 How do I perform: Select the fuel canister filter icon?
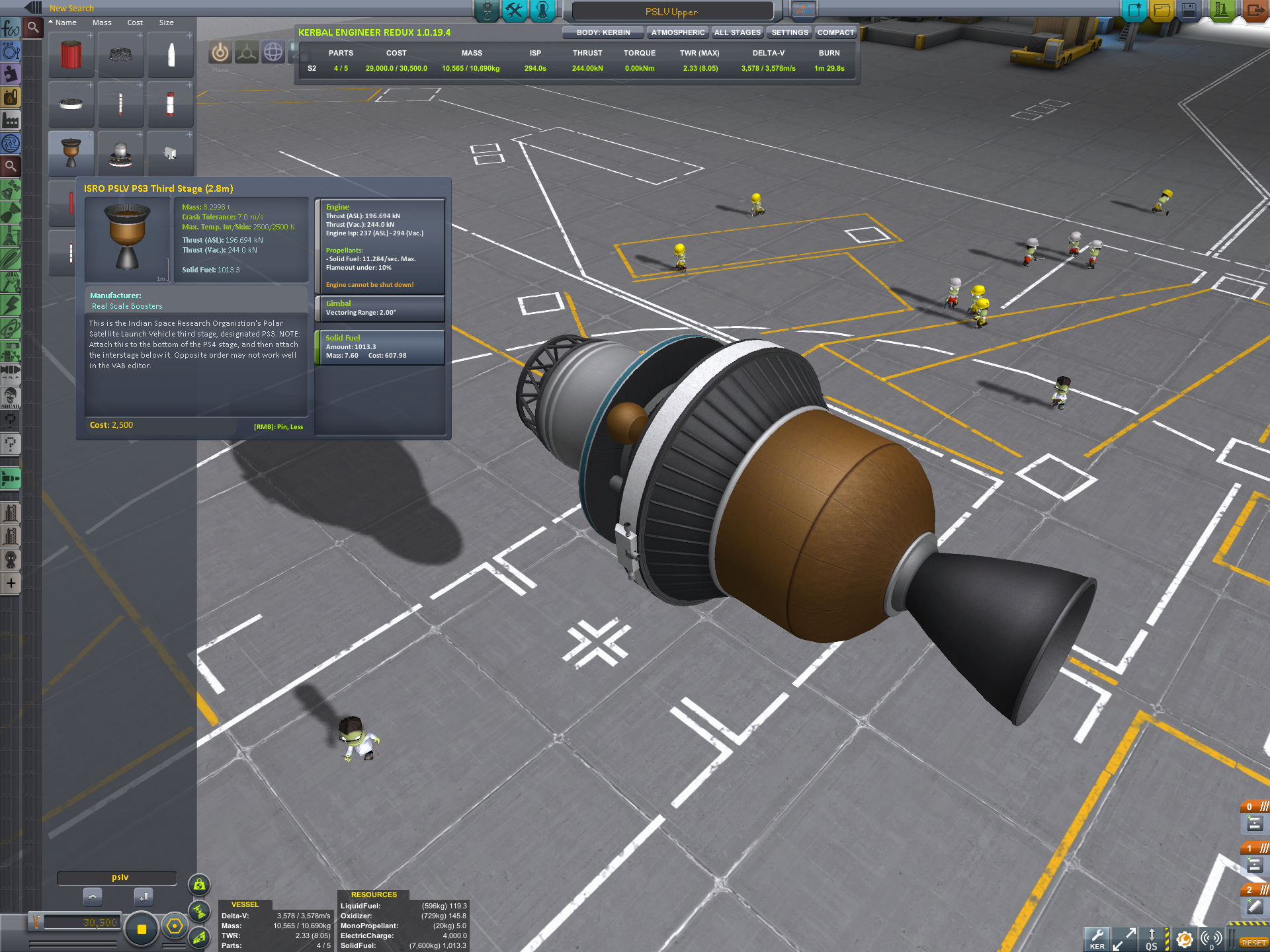tap(11, 97)
